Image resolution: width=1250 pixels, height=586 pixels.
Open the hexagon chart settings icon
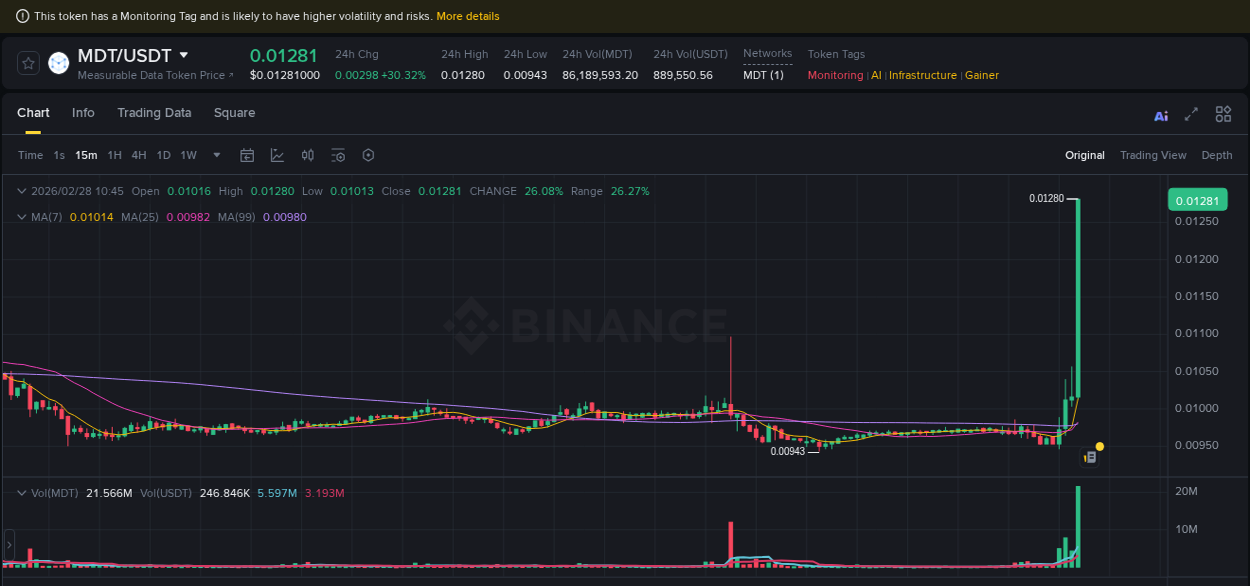click(x=368, y=155)
